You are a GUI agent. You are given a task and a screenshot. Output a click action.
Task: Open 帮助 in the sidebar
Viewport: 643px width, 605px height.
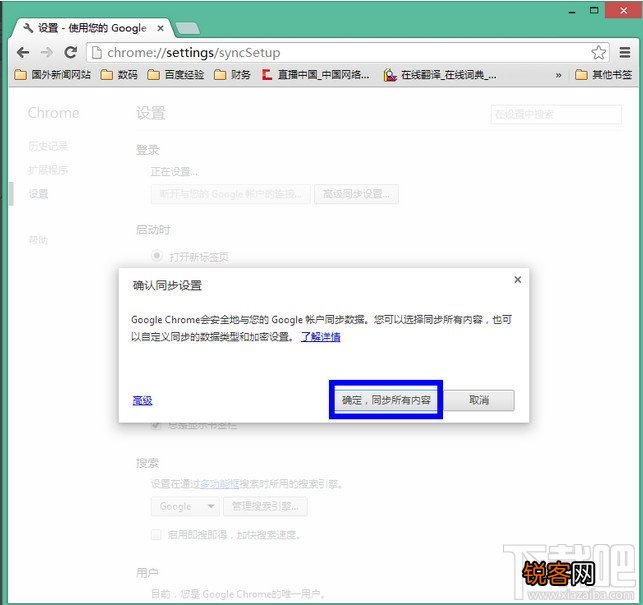[38, 240]
